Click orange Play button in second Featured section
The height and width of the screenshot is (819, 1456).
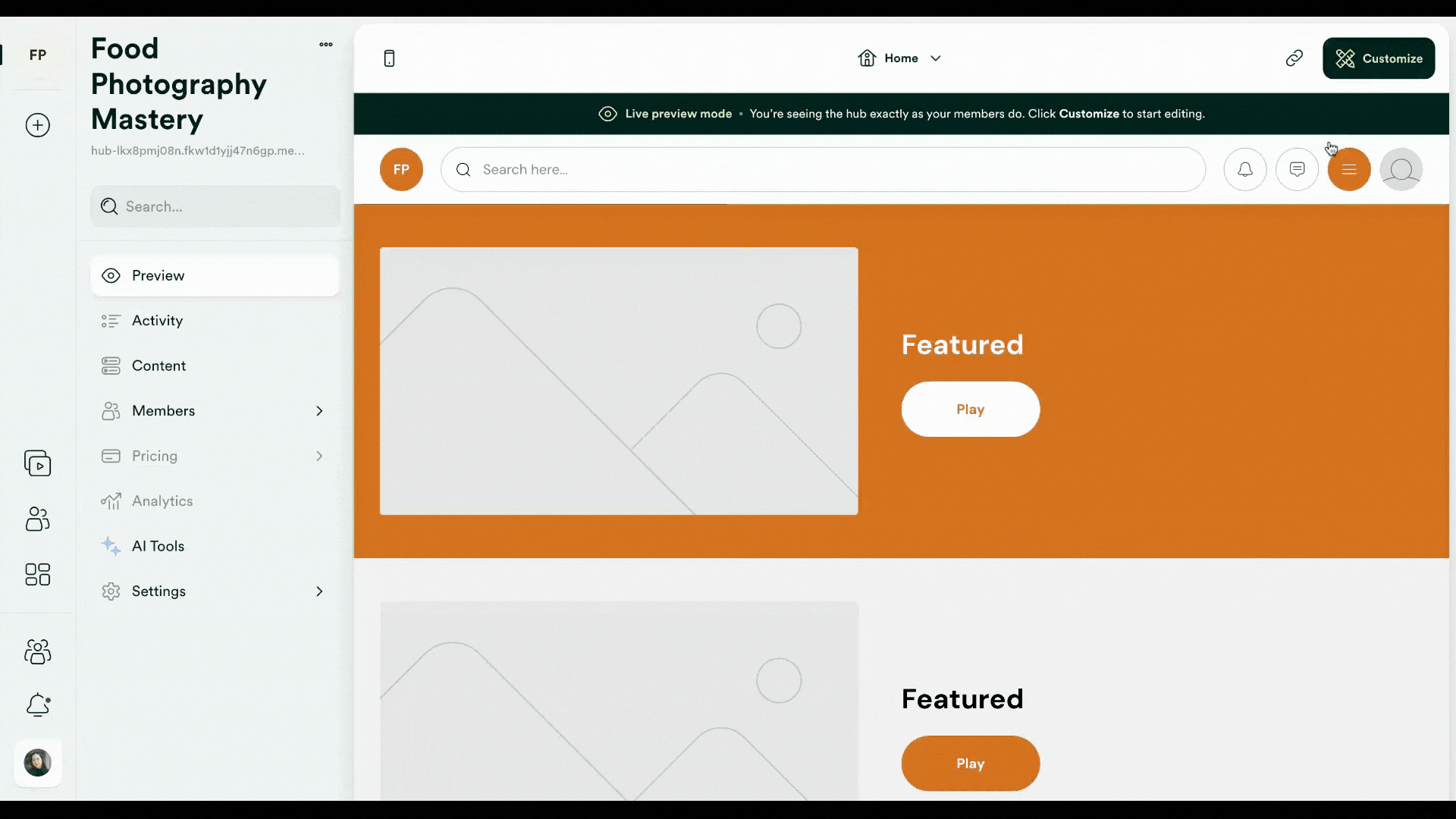[x=970, y=764]
